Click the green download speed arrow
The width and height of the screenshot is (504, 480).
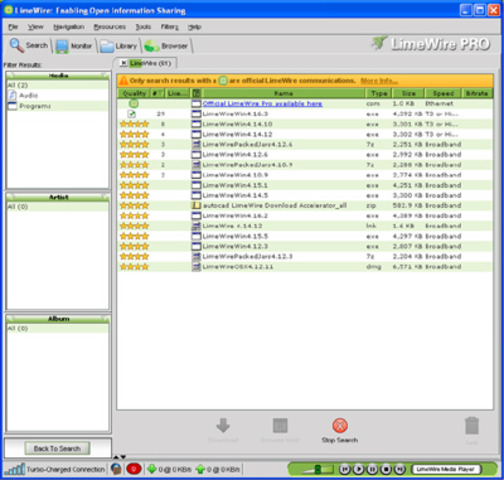[x=152, y=469]
